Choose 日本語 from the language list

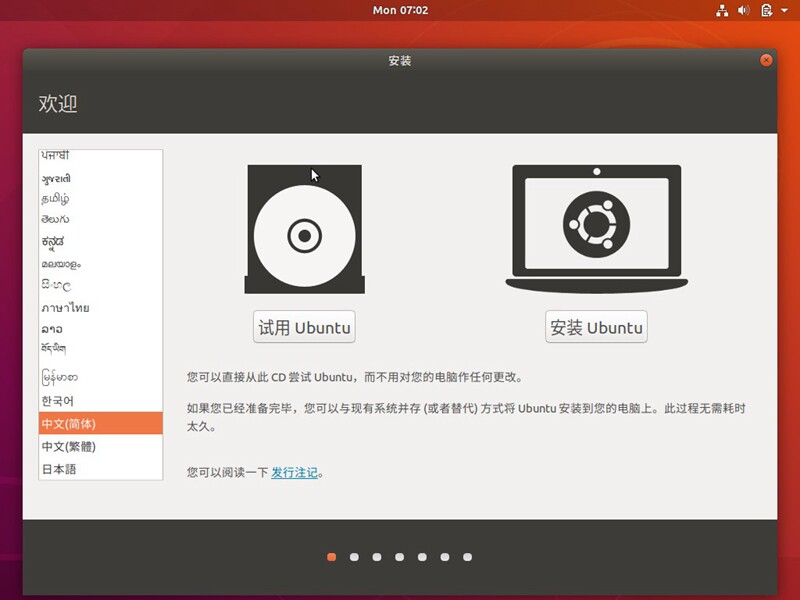pyautogui.click(x=100, y=469)
